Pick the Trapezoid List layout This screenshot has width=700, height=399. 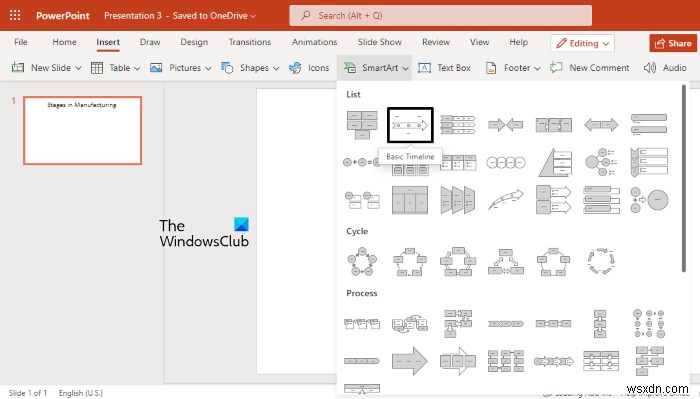458,200
